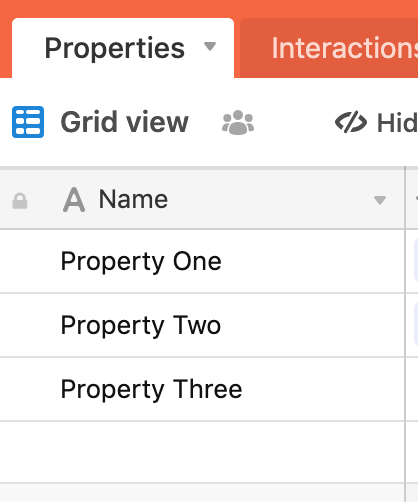
Task: Click the crossed-eye hide fields icon
Action: point(351,122)
